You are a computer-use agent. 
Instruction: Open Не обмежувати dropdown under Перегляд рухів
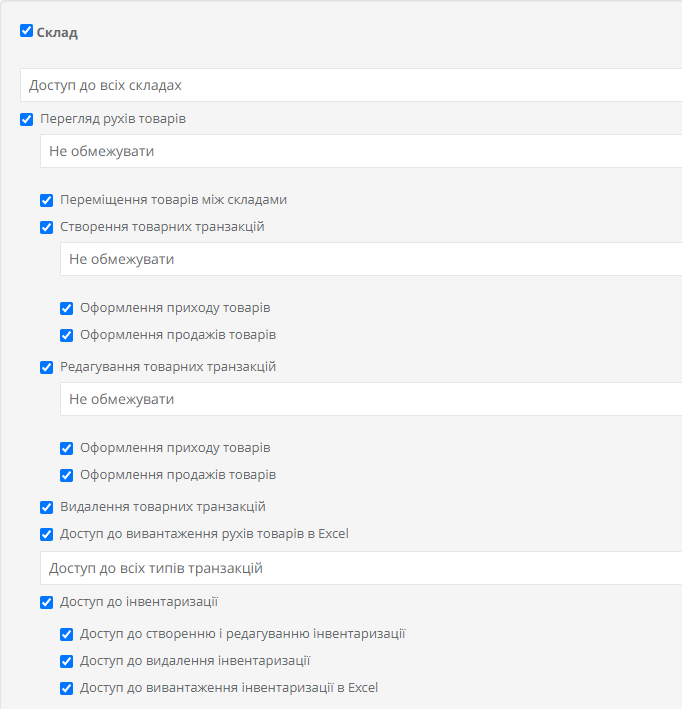(x=361, y=151)
